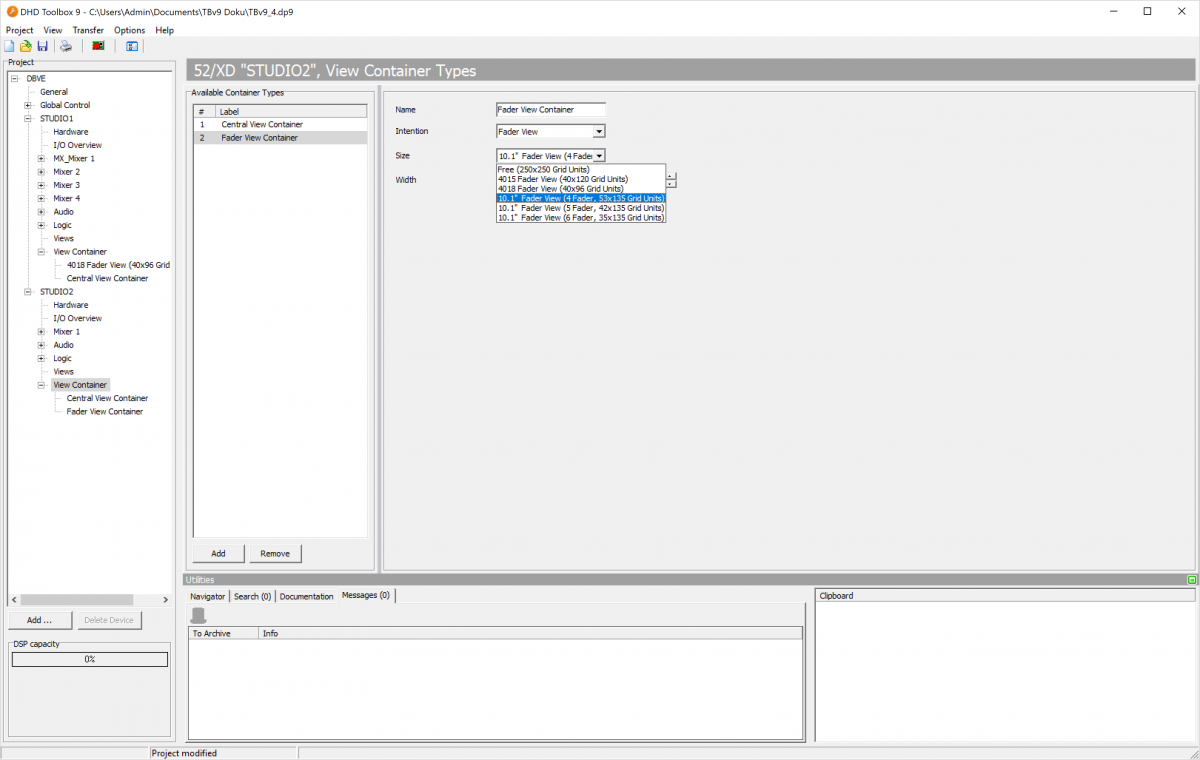The height and width of the screenshot is (760, 1200).
Task: Open the Intention dropdown showing Fader View
Action: pos(597,131)
